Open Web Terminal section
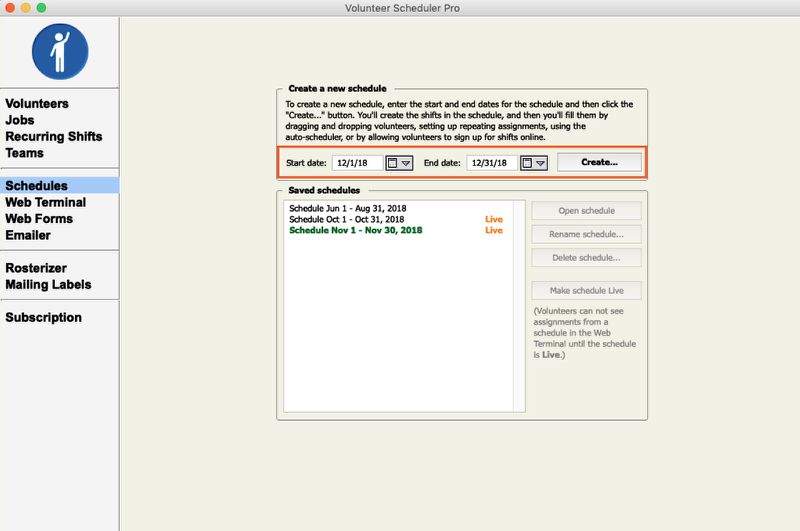This screenshot has width=800, height=531. (x=45, y=202)
